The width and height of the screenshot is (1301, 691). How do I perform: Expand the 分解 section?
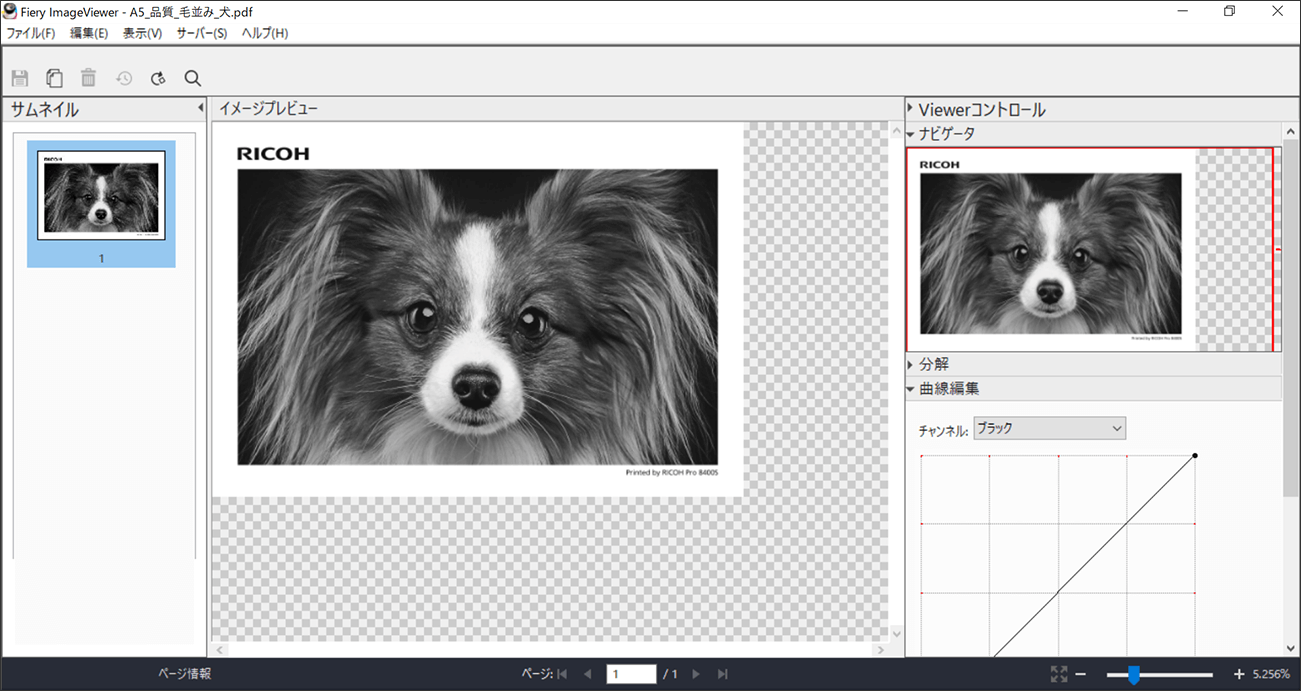click(910, 364)
